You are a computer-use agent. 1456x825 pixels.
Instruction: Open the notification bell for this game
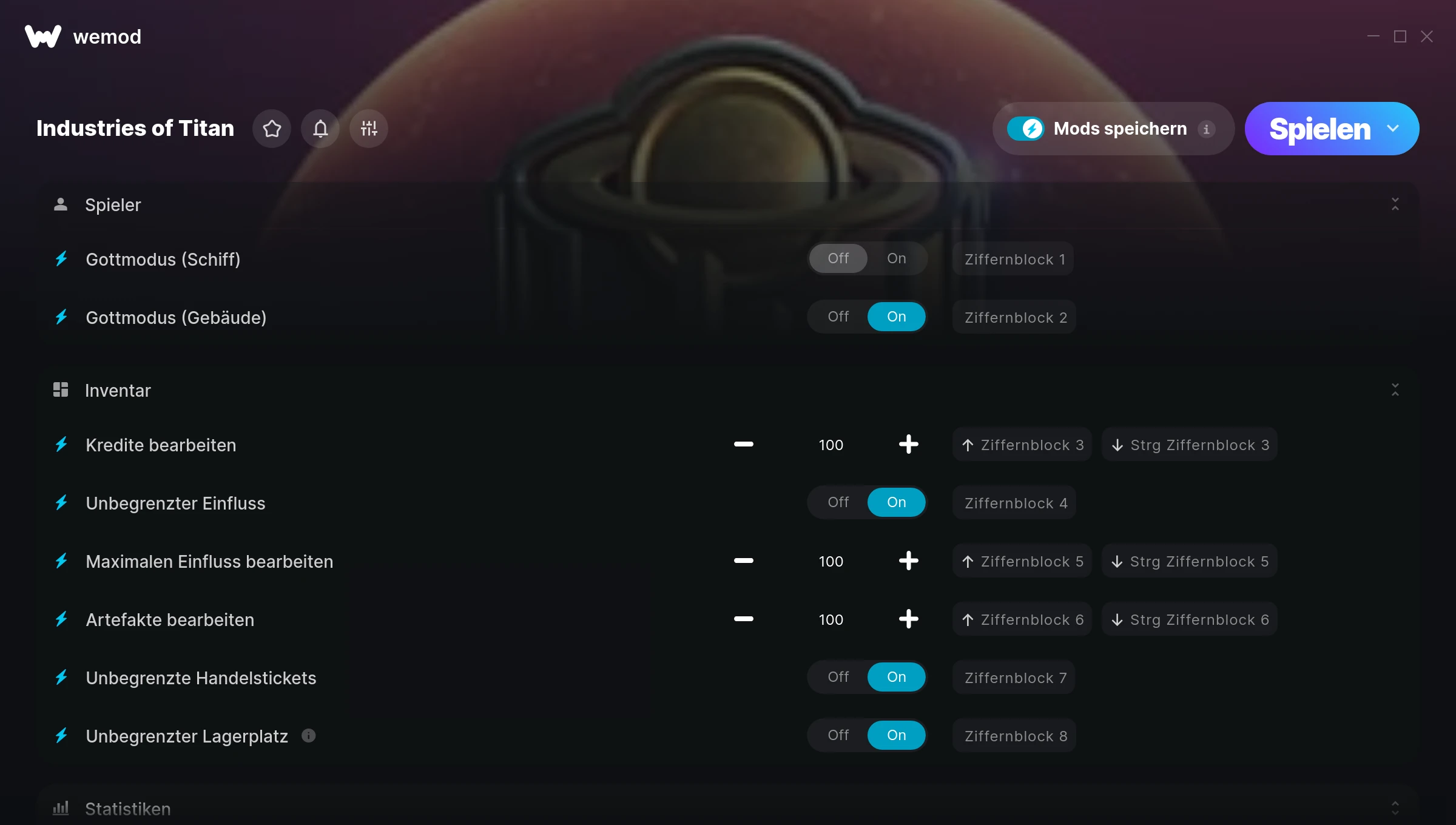[x=320, y=129]
